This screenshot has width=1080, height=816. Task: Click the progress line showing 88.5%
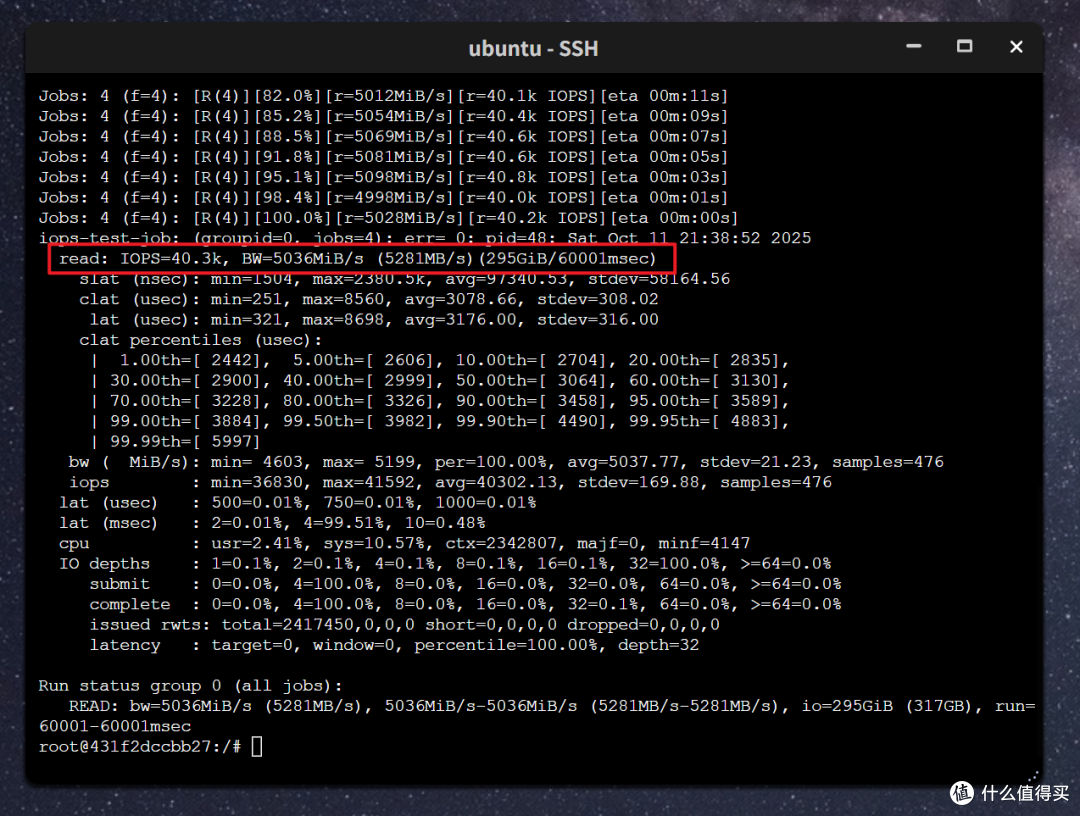pos(383,136)
